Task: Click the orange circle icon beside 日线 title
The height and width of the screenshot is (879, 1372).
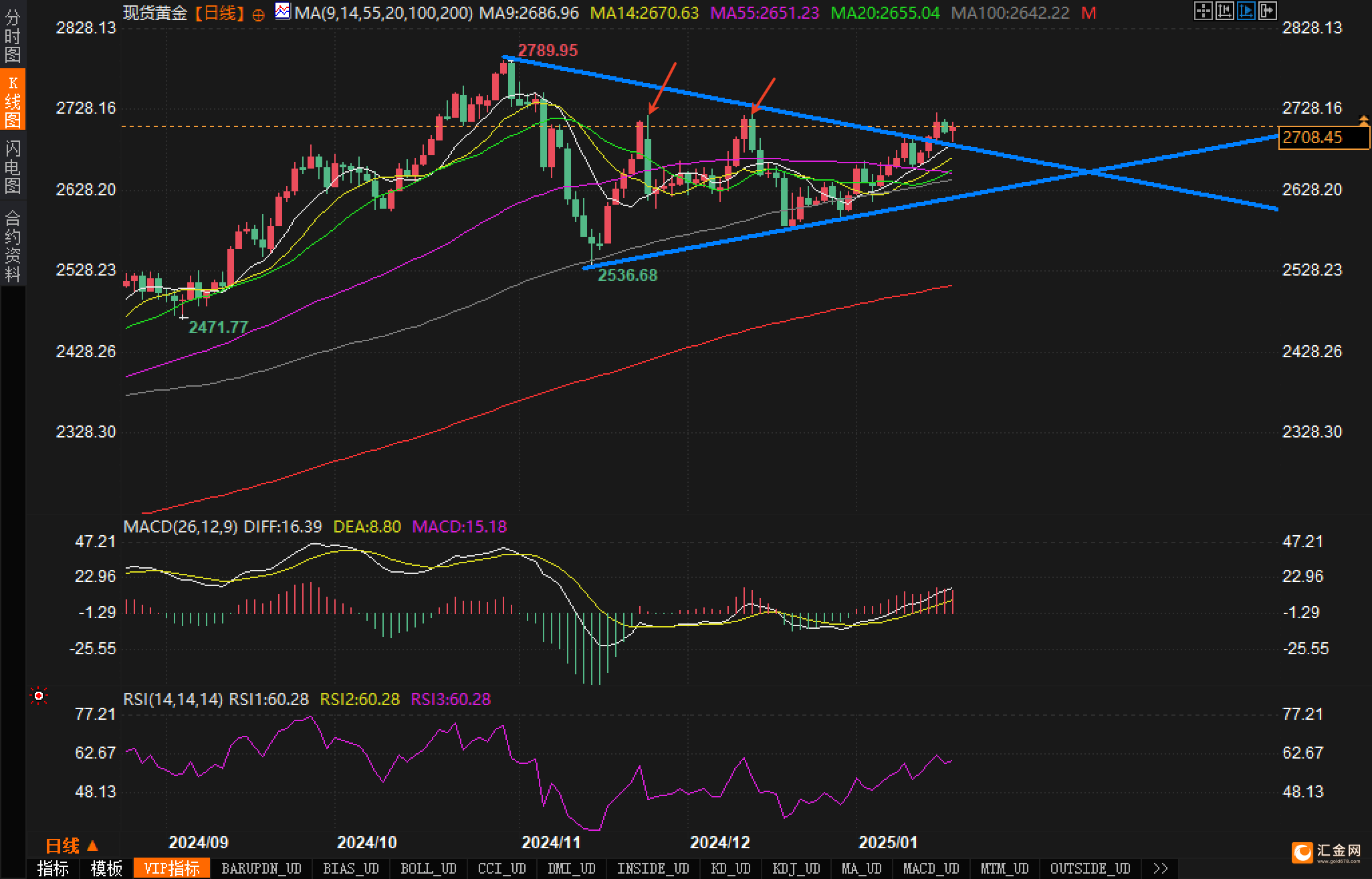Action: [258, 15]
